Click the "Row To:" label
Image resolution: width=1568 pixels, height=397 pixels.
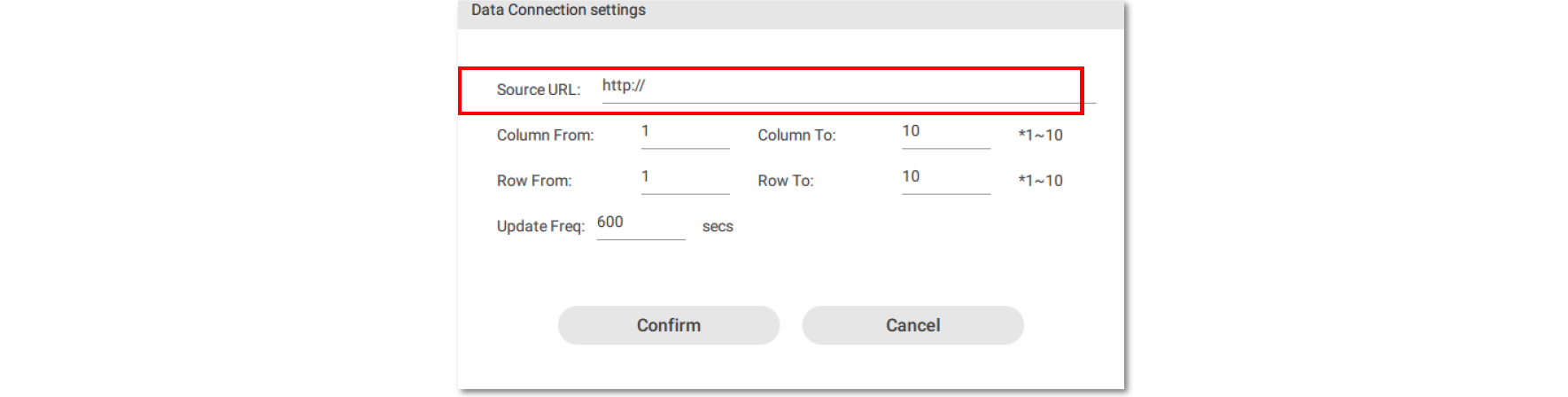click(x=785, y=181)
